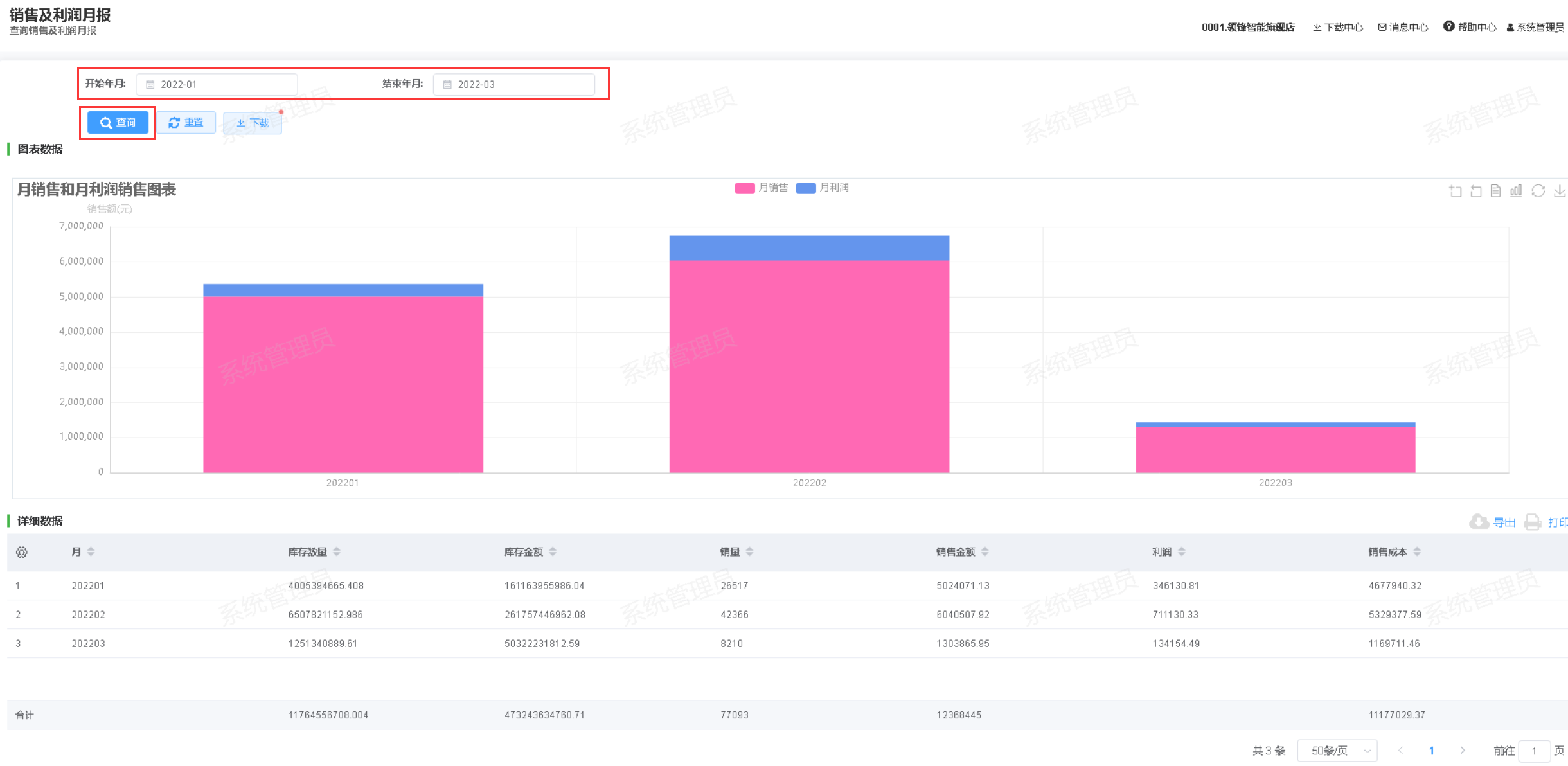Save chart as image icon
This screenshot has width=1568, height=766.
[1560, 191]
